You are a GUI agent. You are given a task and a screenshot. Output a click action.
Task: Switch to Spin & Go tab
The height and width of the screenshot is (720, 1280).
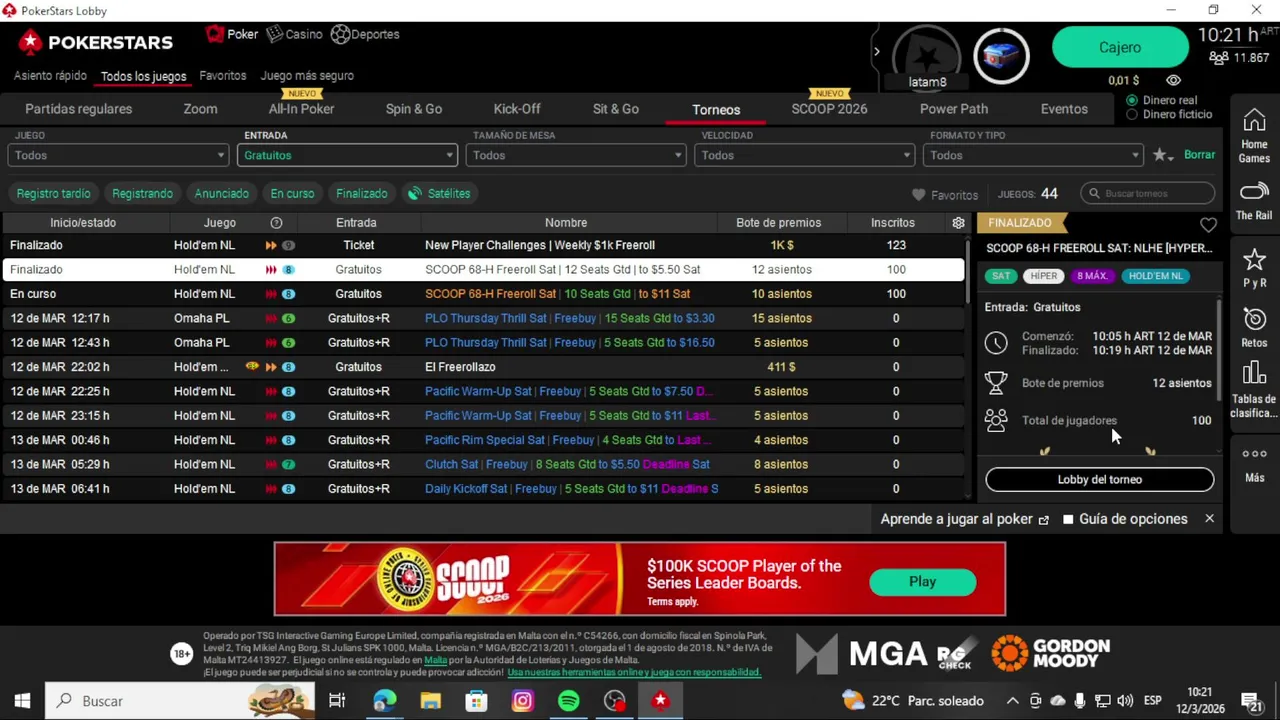pyautogui.click(x=414, y=109)
